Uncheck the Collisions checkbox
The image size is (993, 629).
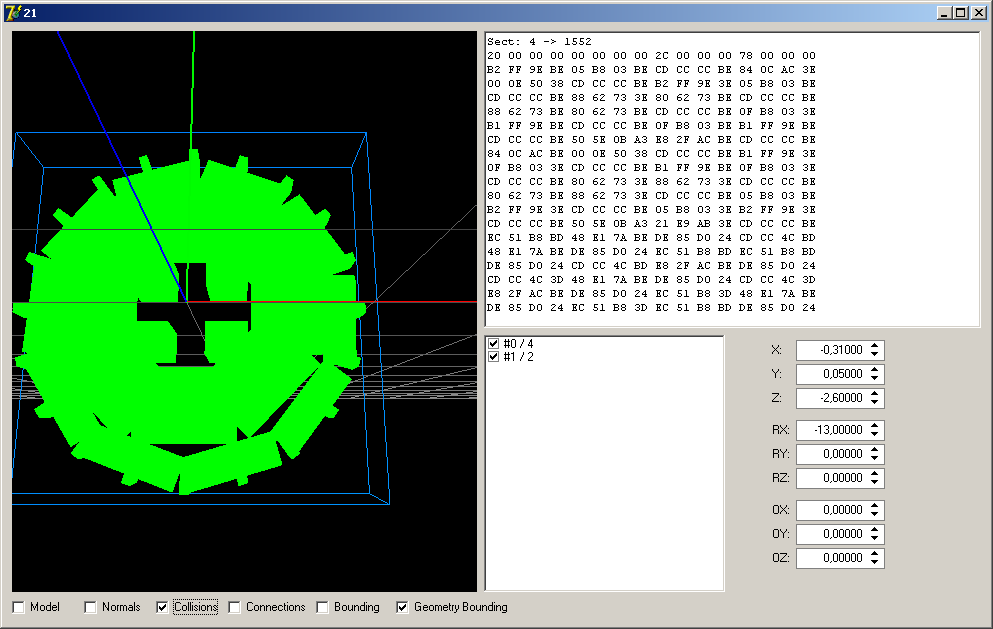[162, 607]
